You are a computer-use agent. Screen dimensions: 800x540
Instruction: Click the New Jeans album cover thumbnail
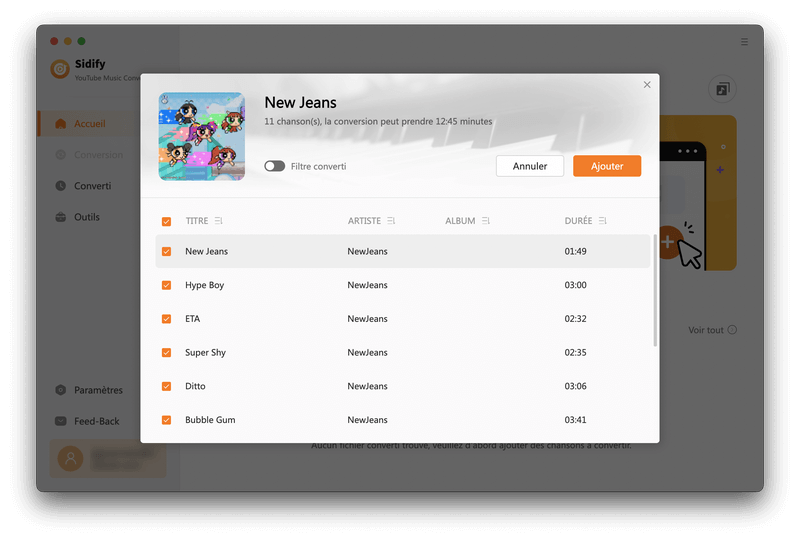[x=202, y=136]
